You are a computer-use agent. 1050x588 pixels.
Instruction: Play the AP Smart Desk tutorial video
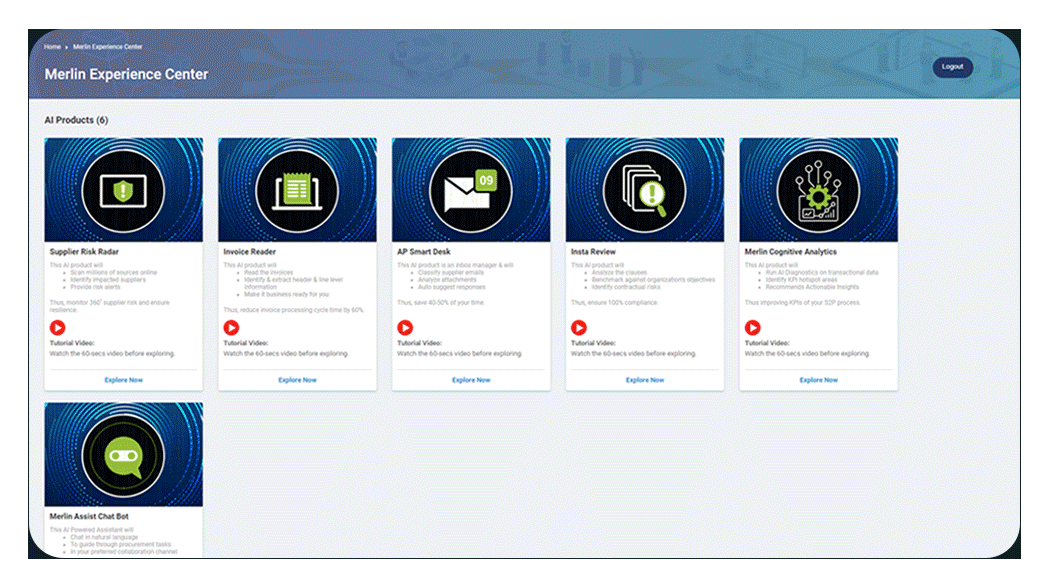[405, 327]
